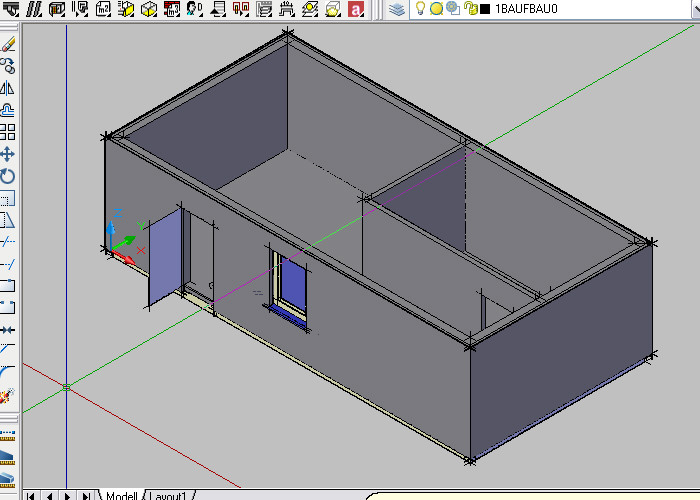Select the Array tool
Viewport: 700px width, 500px height.
(8, 132)
